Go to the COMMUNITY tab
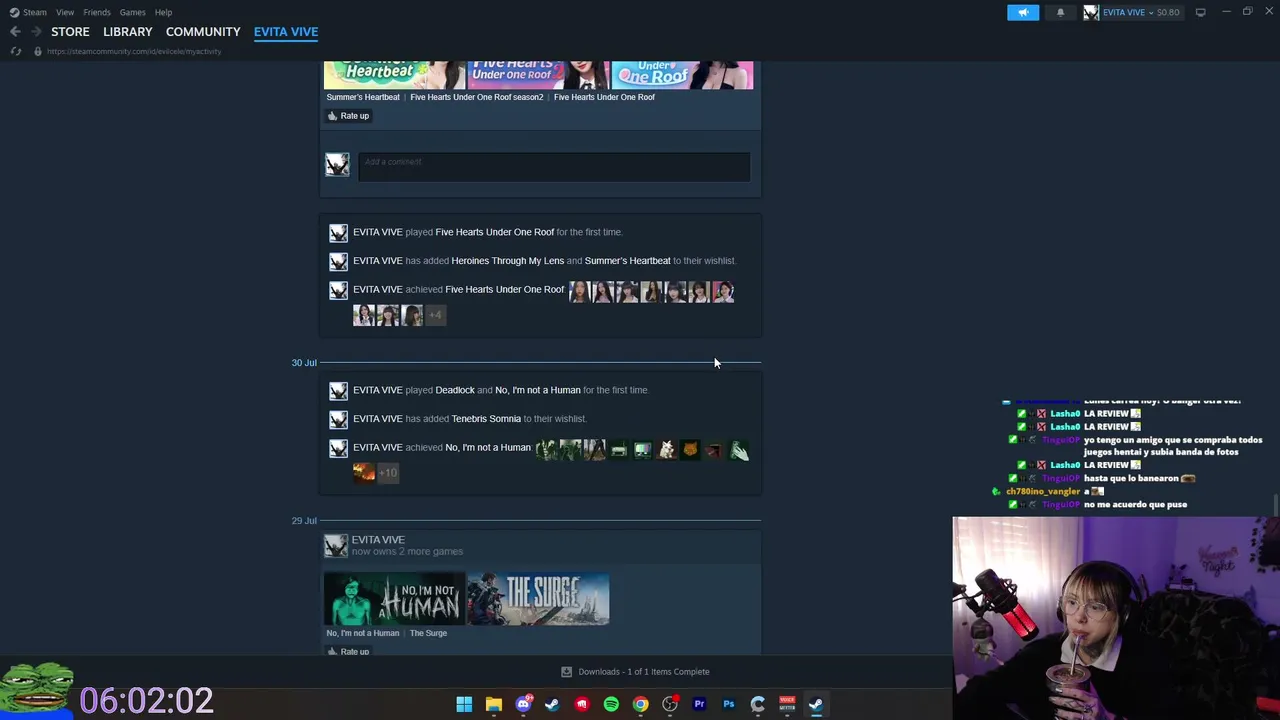 pos(203,32)
